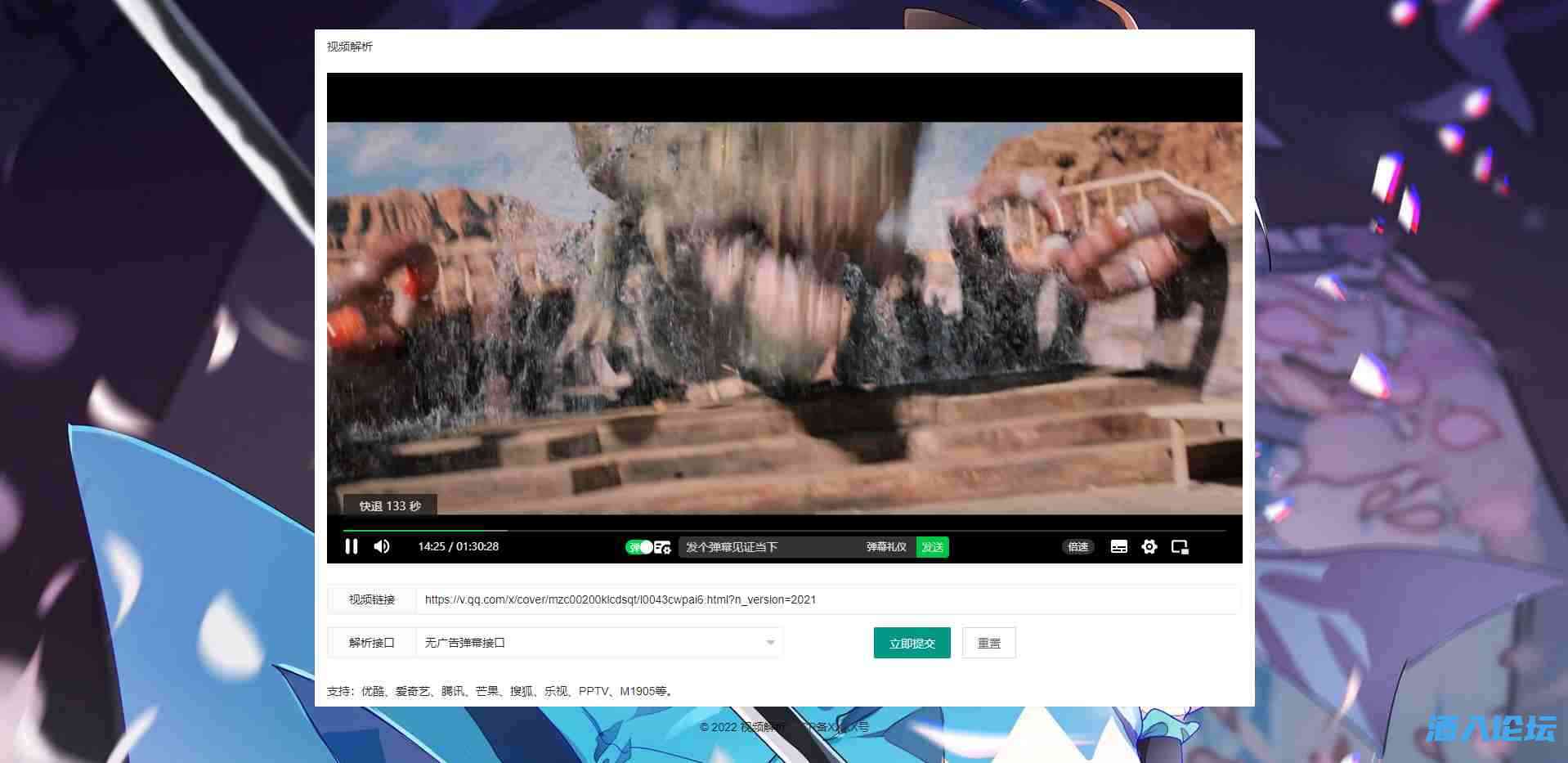Enable picture-in-picture mode icon

tap(1180, 547)
